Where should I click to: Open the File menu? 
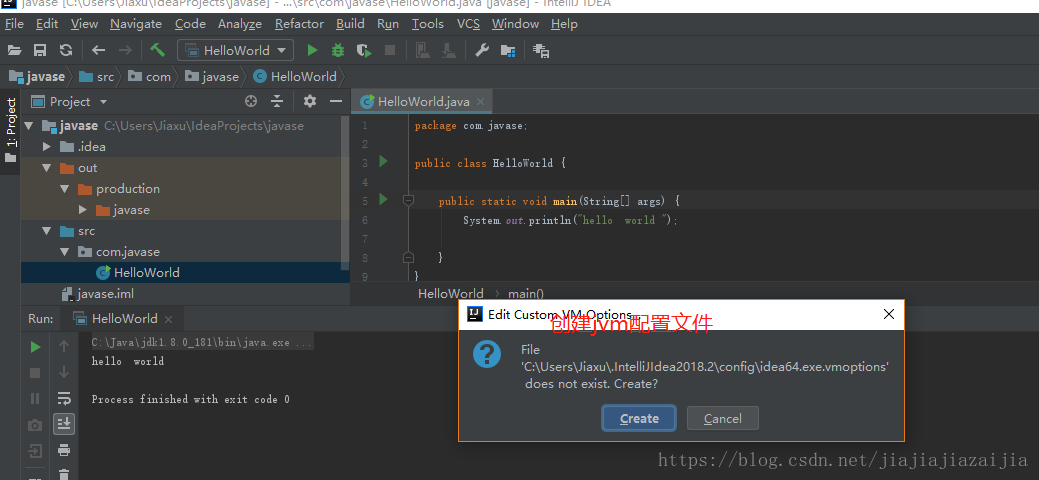coord(14,24)
